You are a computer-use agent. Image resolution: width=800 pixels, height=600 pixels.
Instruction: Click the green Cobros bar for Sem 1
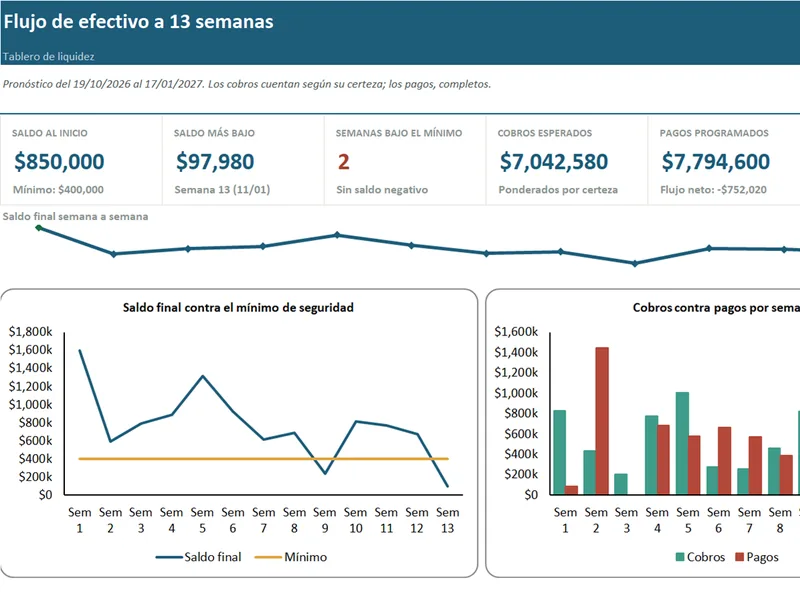tap(559, 452)
